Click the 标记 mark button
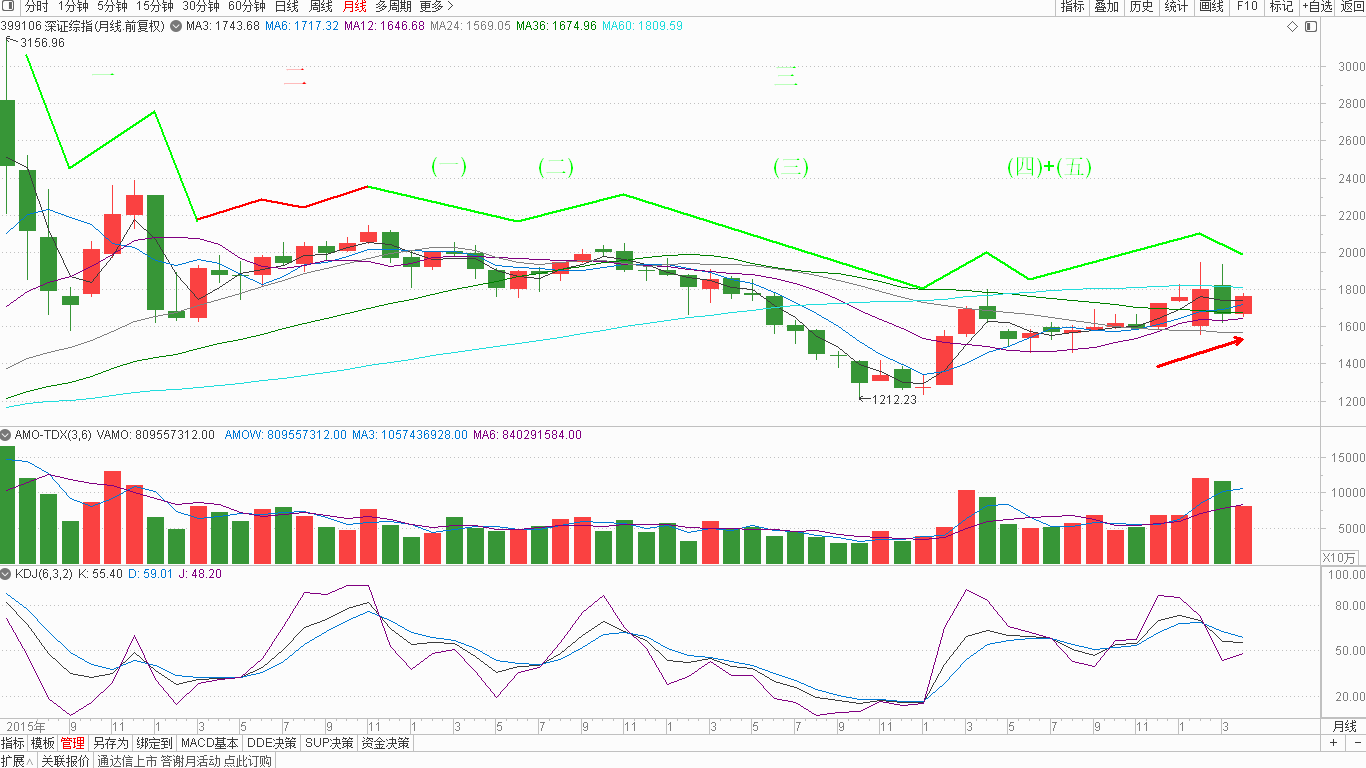Viewport: 1366px width, 768px height. pyautogui.click(x=1281, y=6)
